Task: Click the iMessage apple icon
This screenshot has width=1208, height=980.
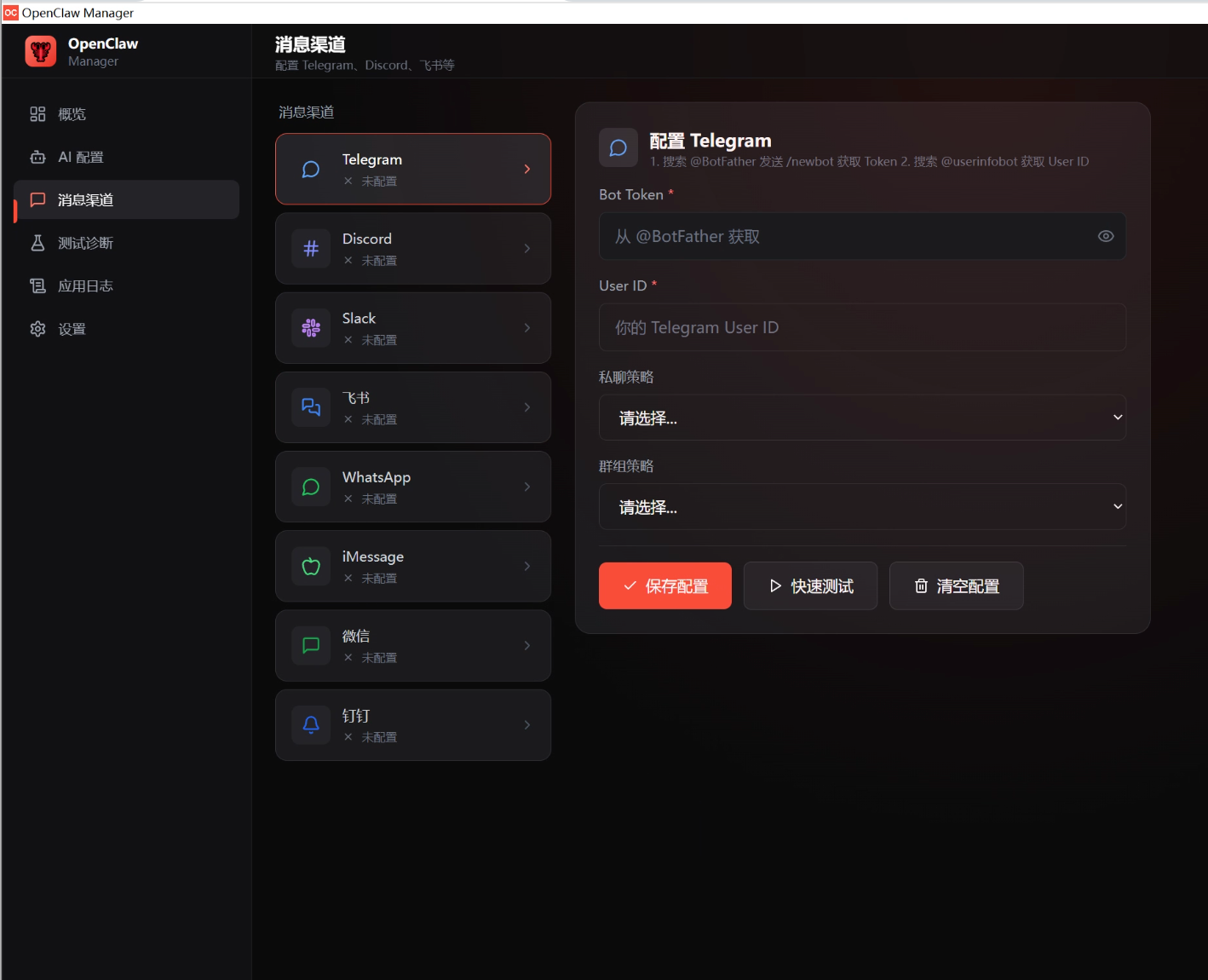Action: pyautogui.click(x=311, y=567)
